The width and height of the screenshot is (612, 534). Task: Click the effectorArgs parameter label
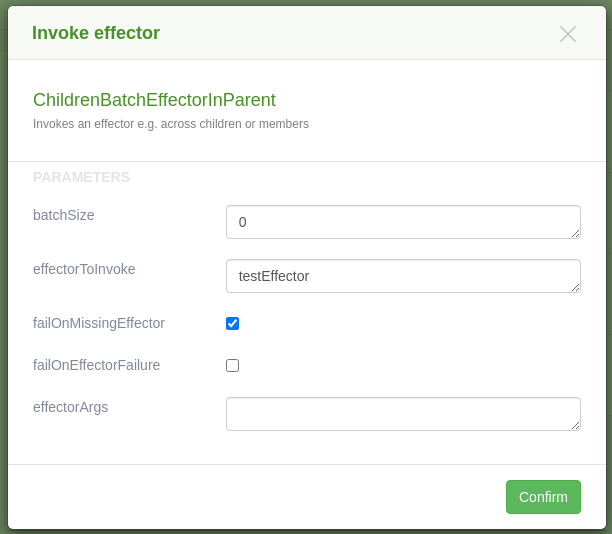(x=70, y=407)
